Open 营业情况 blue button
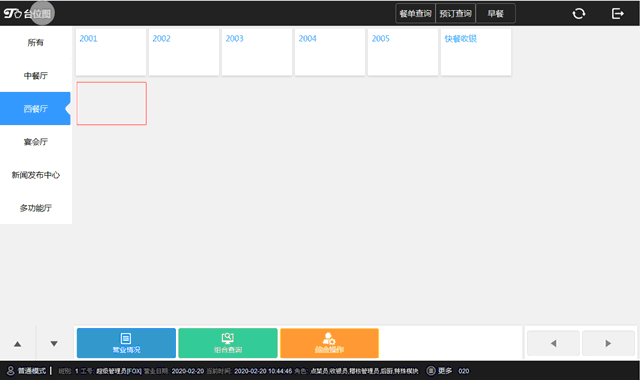The image size is (640, 380). tap(126, 343)
